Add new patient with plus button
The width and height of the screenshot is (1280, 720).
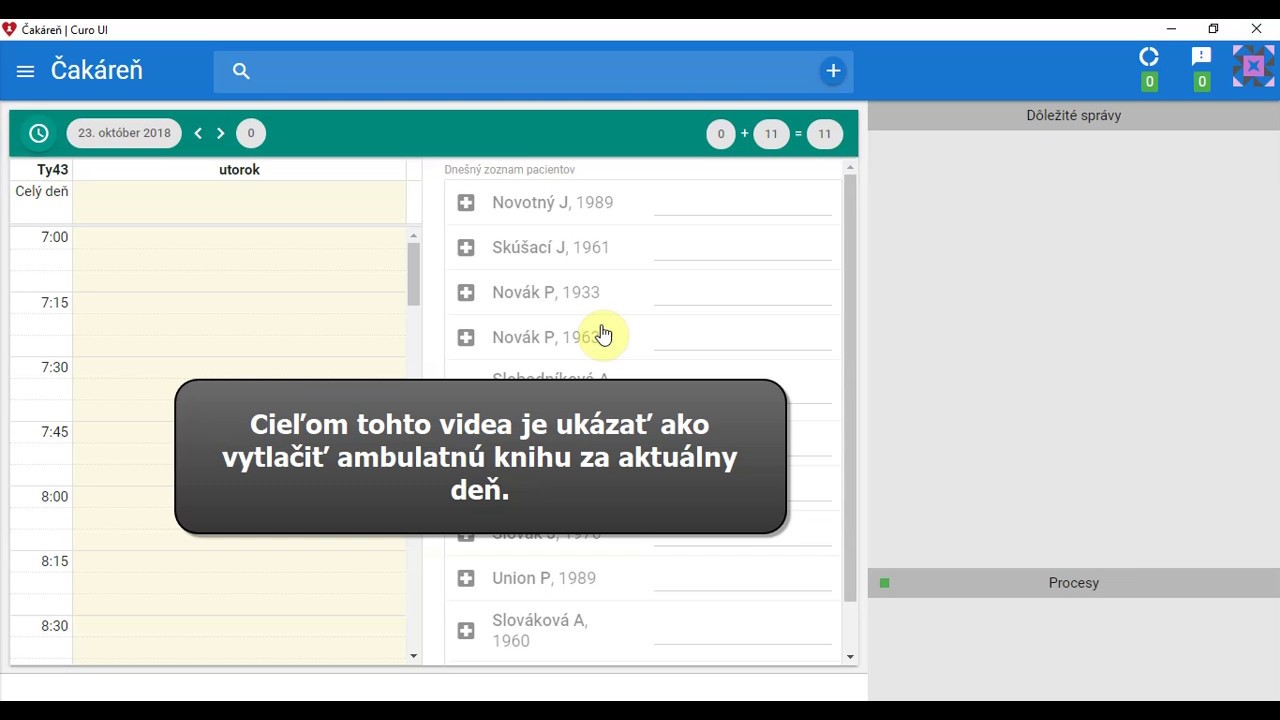pyautogui.click(x=833, y=71)
